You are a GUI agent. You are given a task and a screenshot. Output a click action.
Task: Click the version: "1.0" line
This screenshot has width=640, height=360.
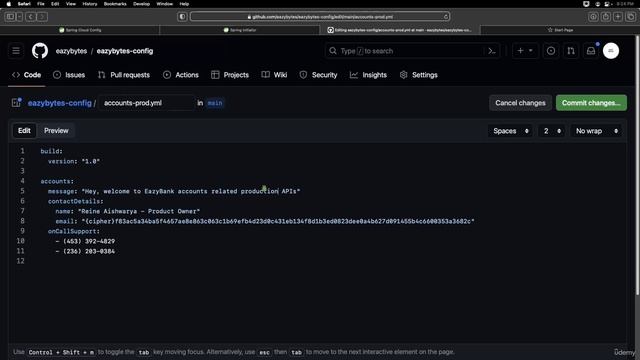(x=74, y=161)
